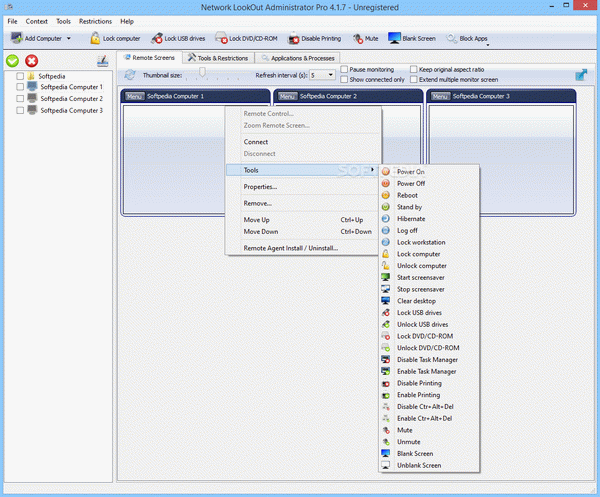Choose Connect in the context menu
The width and height of the screenshot is (600, 497).
coord(302,142)
